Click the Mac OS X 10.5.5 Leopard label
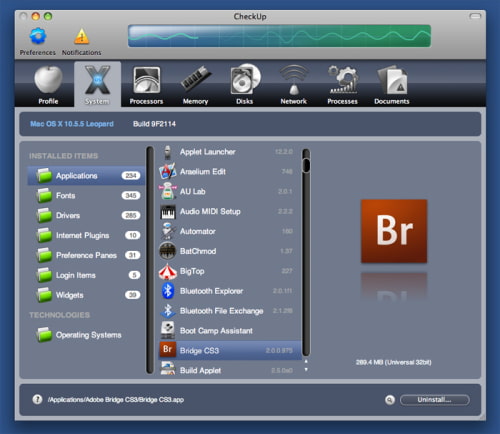This screenshot has height=434, width=500. (x=72, y=124)
